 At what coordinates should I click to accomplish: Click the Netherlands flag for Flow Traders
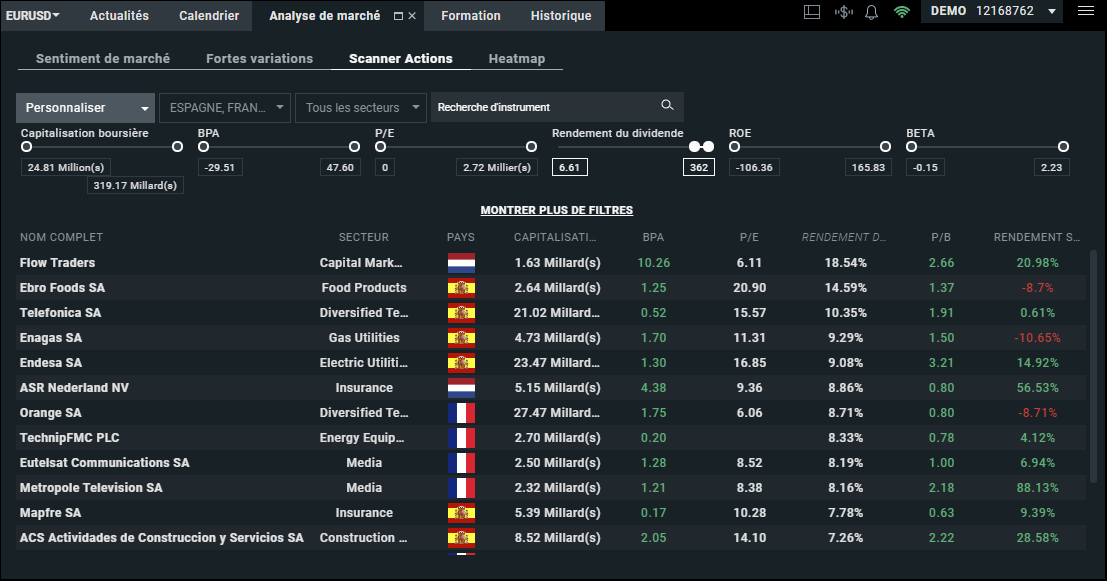(x=461, y=263)
